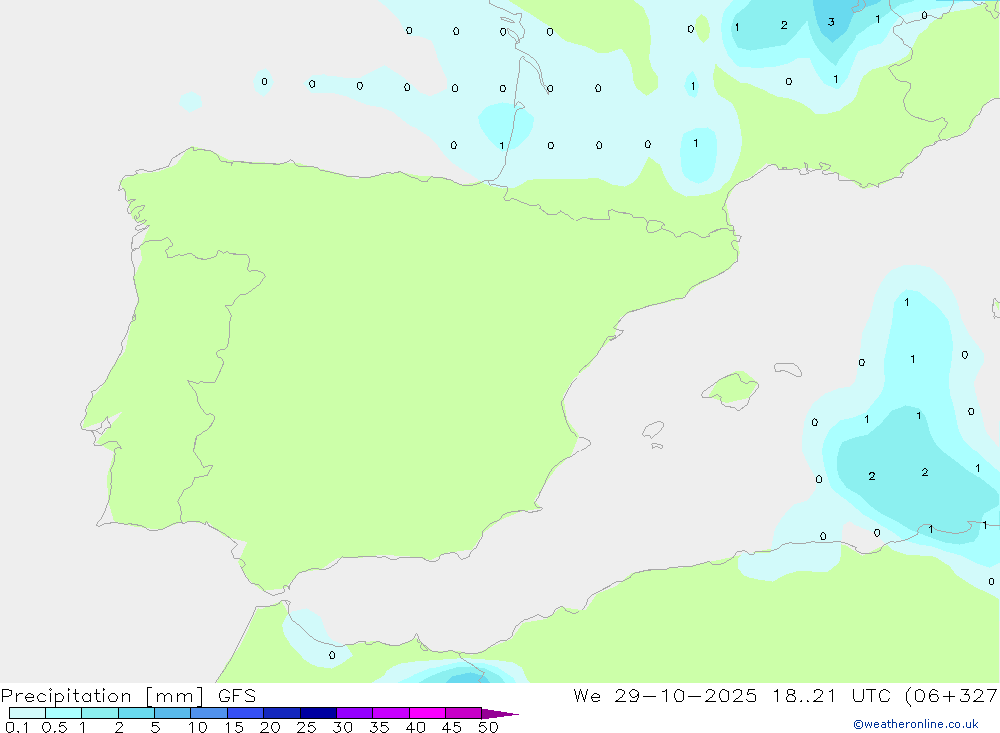This screenshot has height=733, width=1000.
Task: Click purple legend swatch between 30 and 35
Action: [x=355, y=713]
